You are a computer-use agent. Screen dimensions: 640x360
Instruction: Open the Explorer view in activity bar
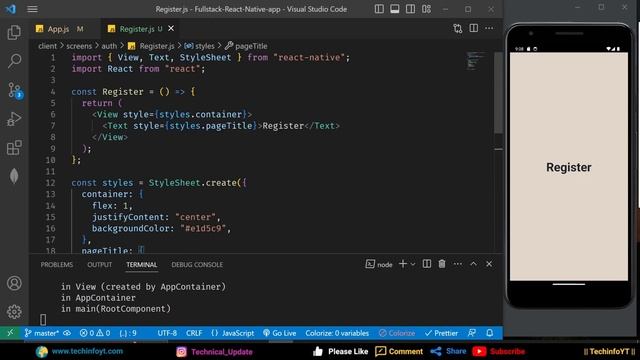pos(14,32)
